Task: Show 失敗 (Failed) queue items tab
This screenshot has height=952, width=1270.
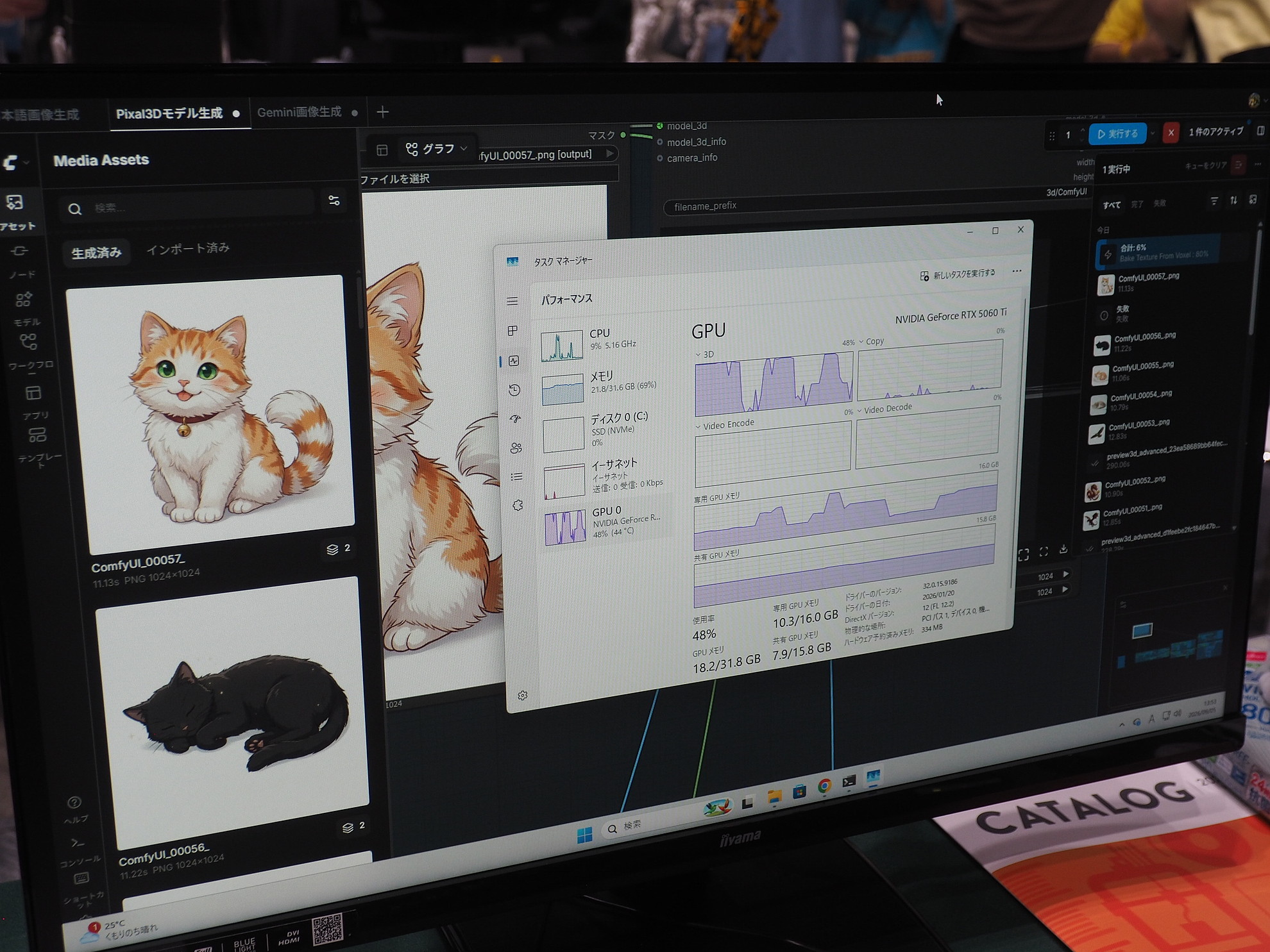Action: tap(1160, 203)
